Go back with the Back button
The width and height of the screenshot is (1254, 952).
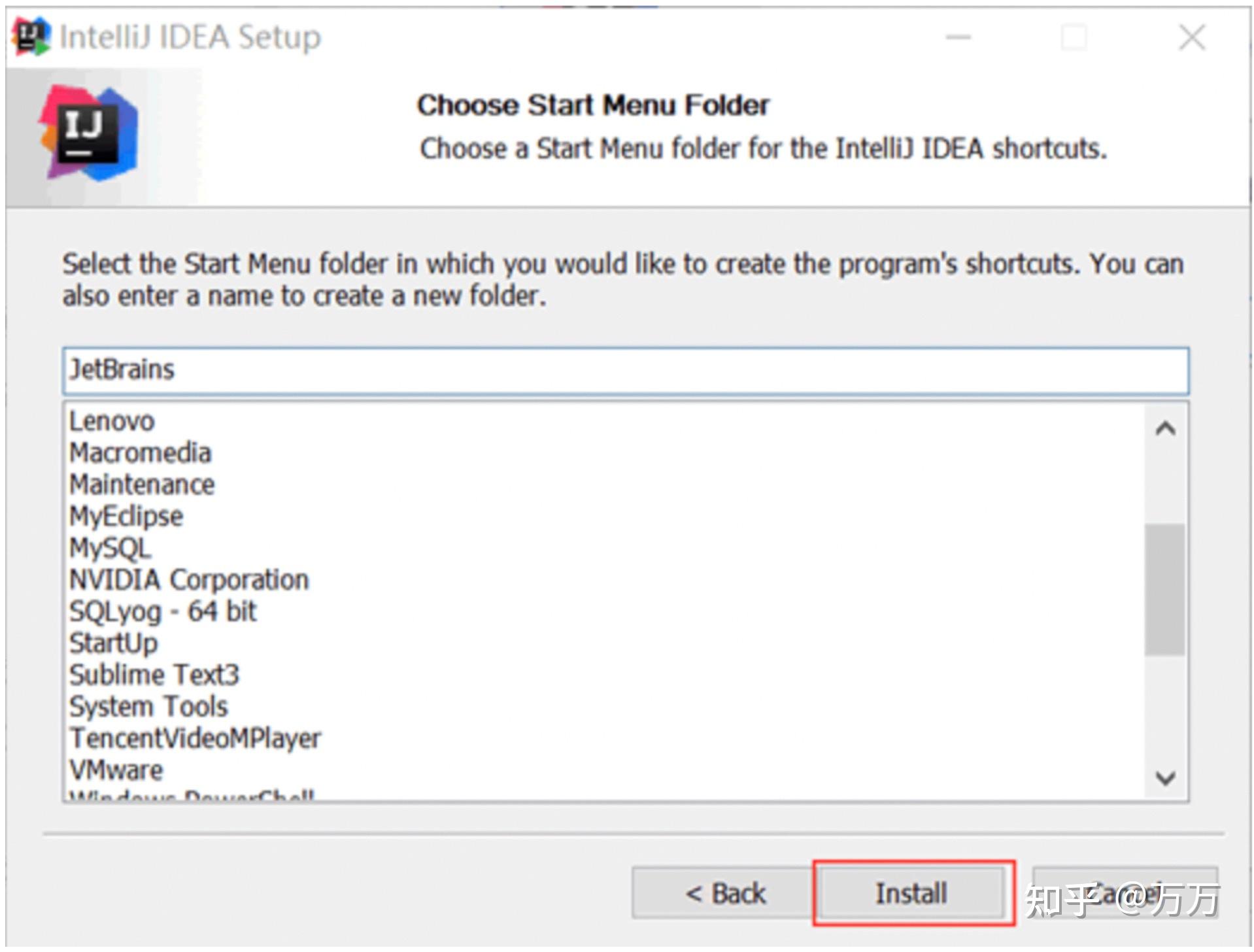(x=724, y=893)
